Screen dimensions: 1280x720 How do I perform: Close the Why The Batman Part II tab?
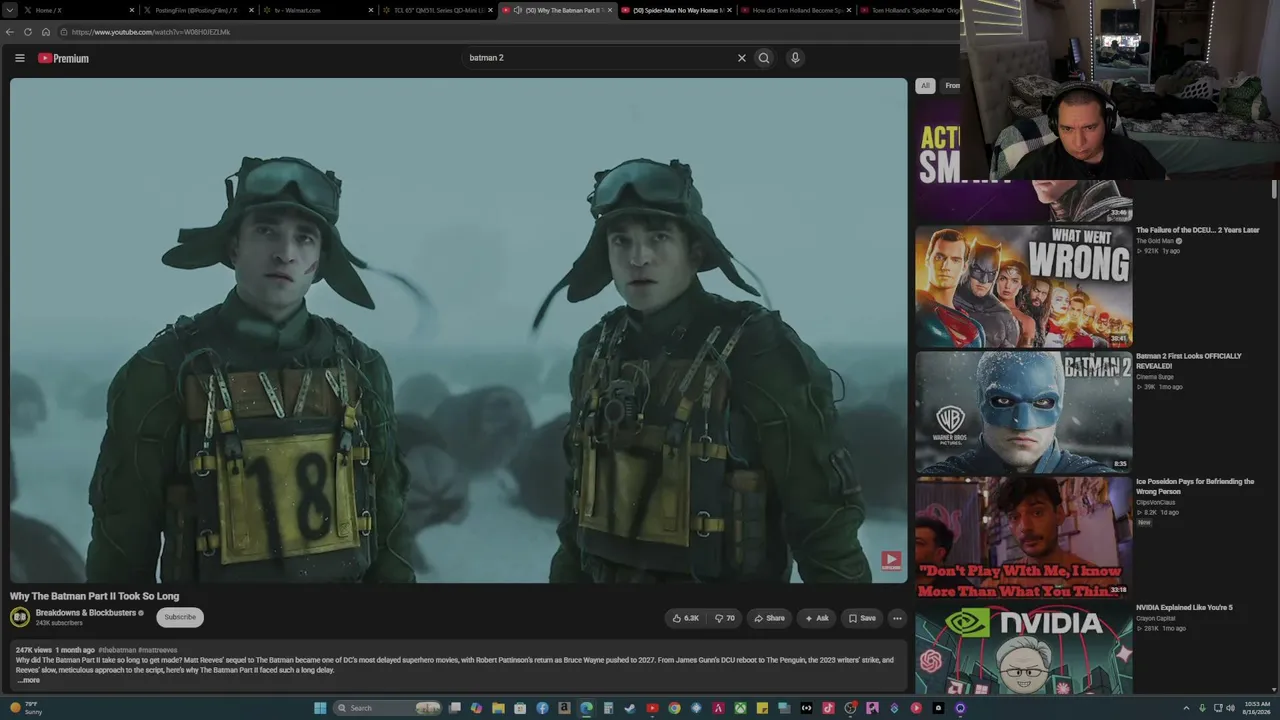tap(610, 10)
